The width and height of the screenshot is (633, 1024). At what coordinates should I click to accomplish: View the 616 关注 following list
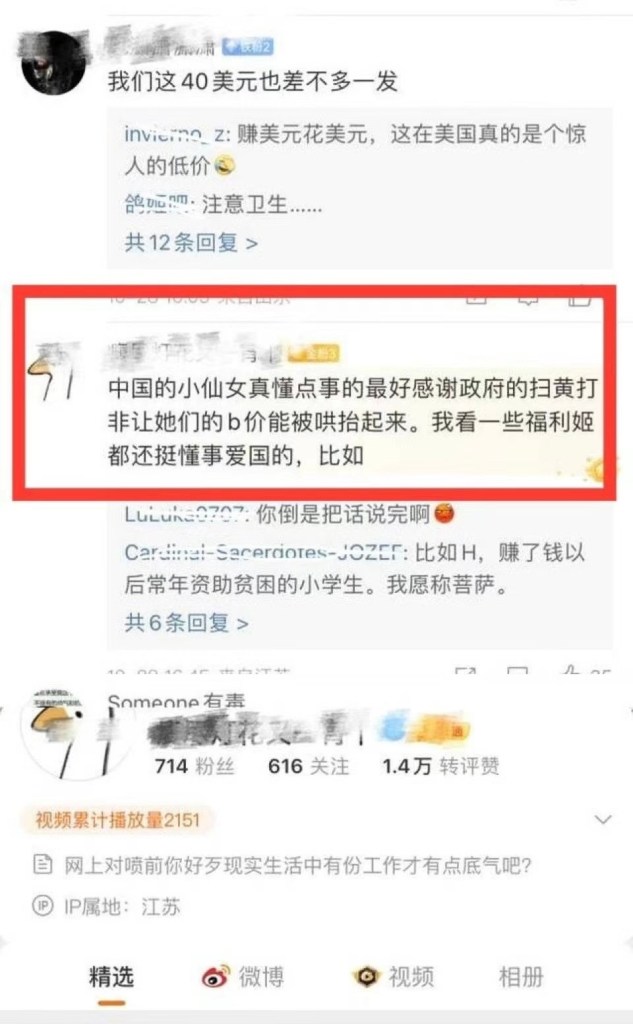tap(308, 766)
